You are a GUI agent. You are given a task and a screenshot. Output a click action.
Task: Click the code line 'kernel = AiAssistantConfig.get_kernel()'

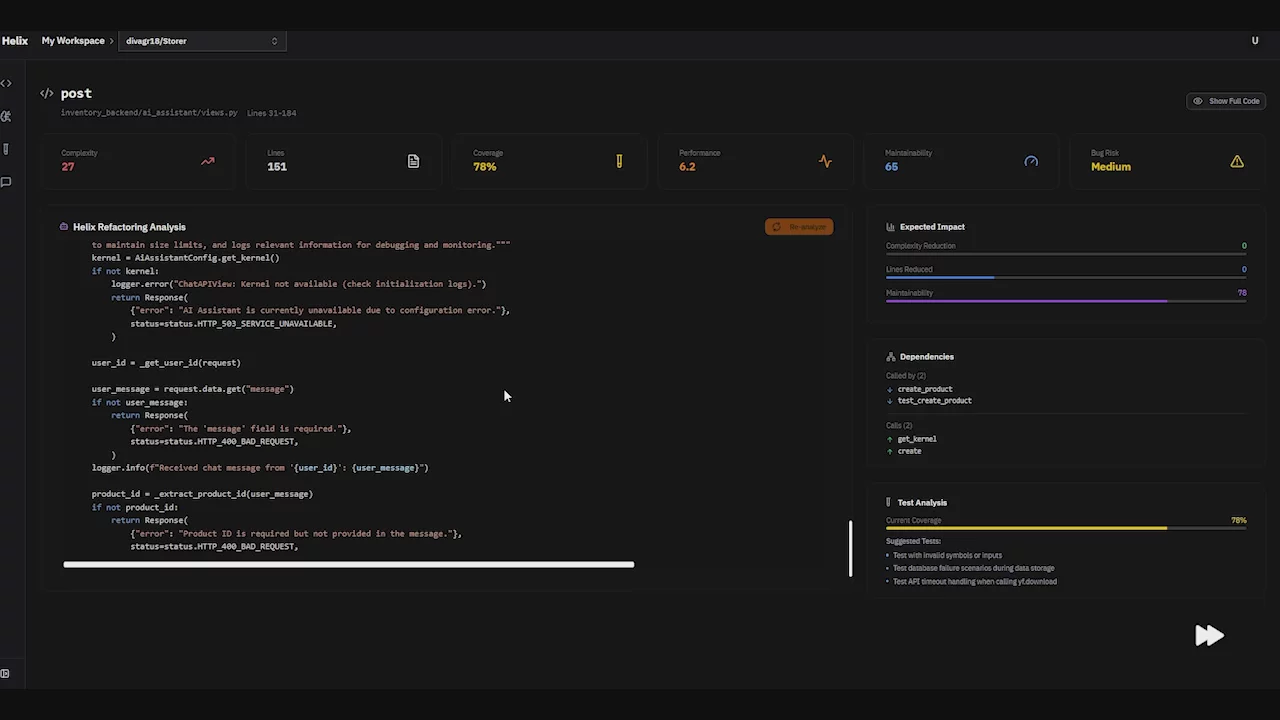(x=185, y=258)
